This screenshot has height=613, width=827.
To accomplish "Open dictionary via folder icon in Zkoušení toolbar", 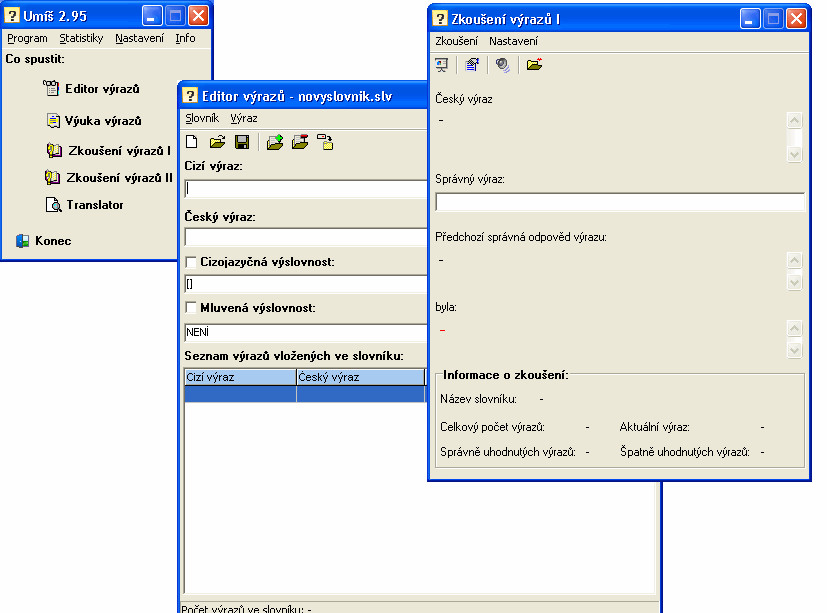I will (x=534, y=64).
